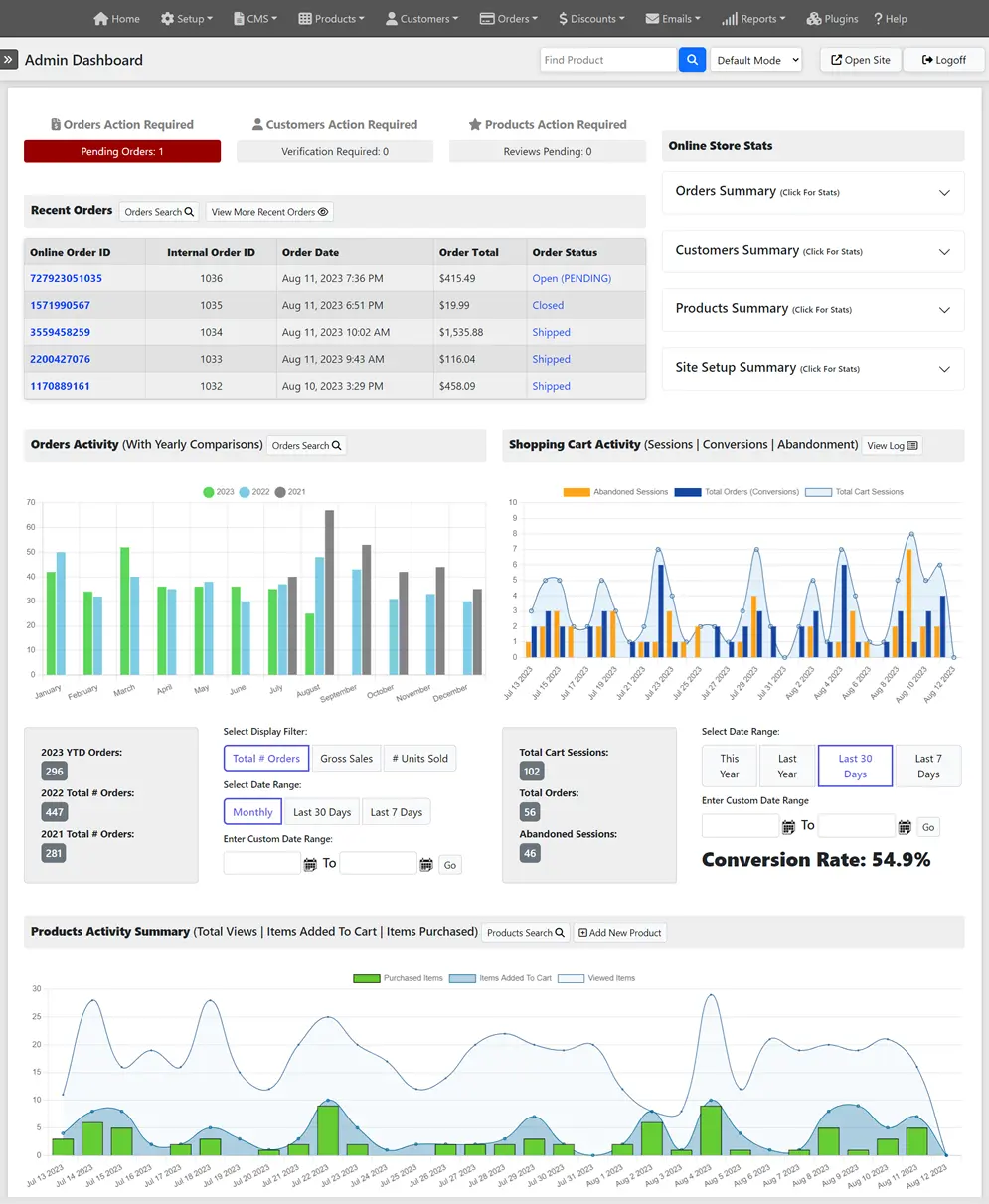This screenshot has width=989, height=1204.
Task: Click the star icon beside Products Action Required
Action: 475,125
